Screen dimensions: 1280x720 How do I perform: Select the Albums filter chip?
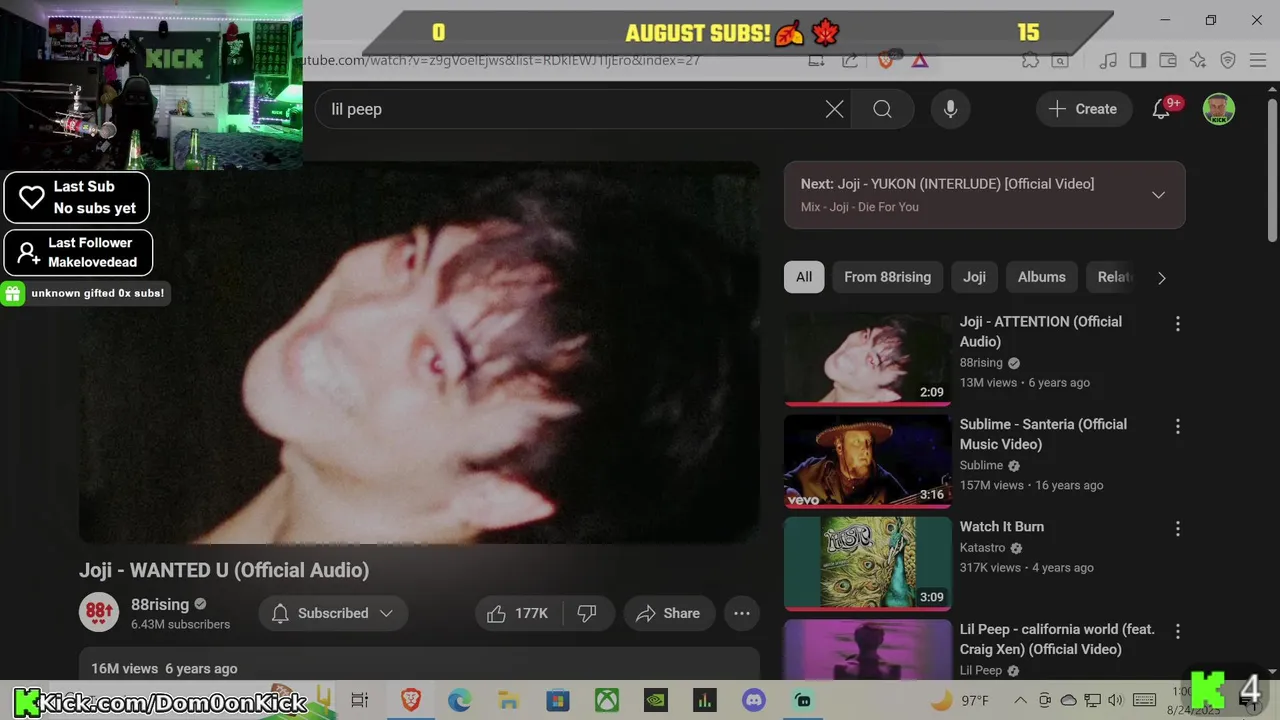tap(1041, 277)
